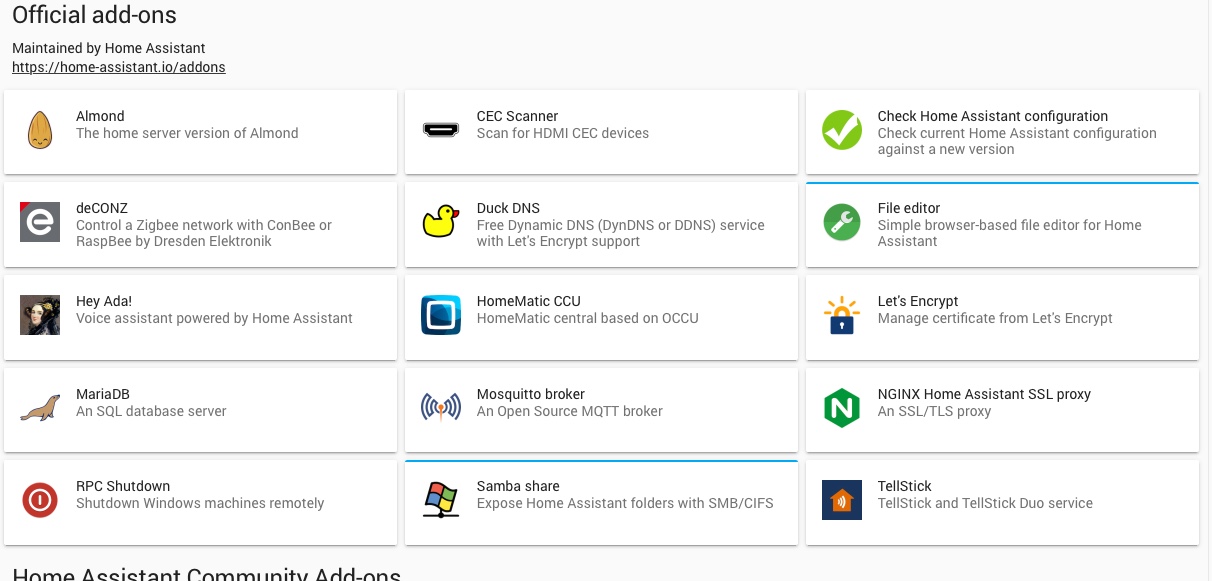Select NGINX Home Assistant SSL proxy title

[x=984, y=394]
